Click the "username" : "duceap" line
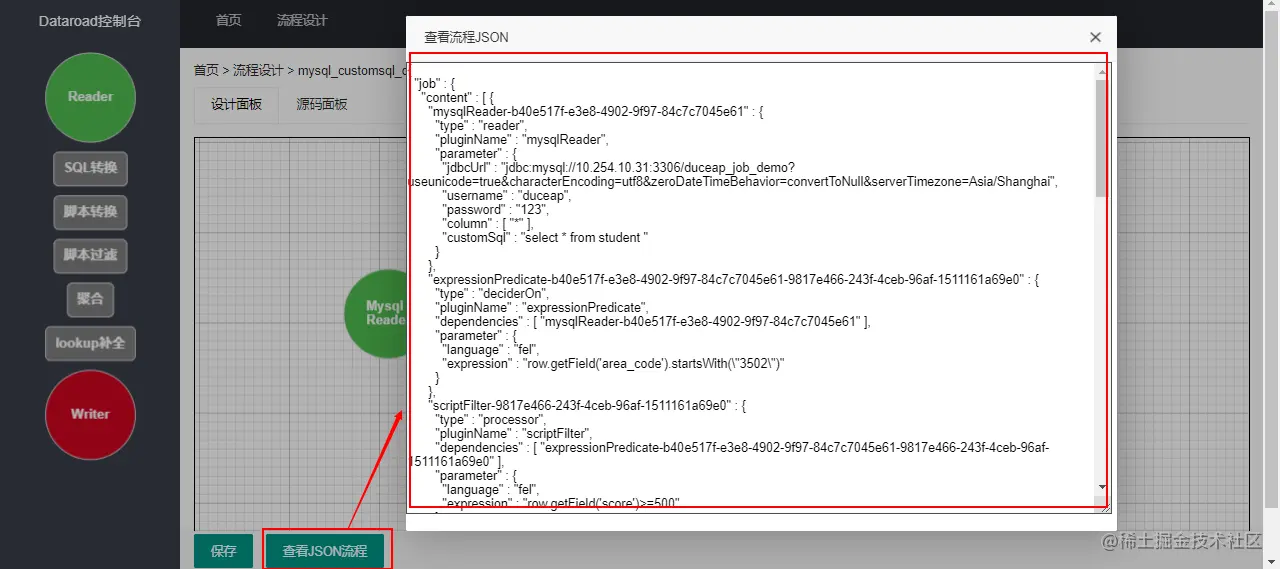Viewport: 1280px width, 569px height. coord(508,196)
